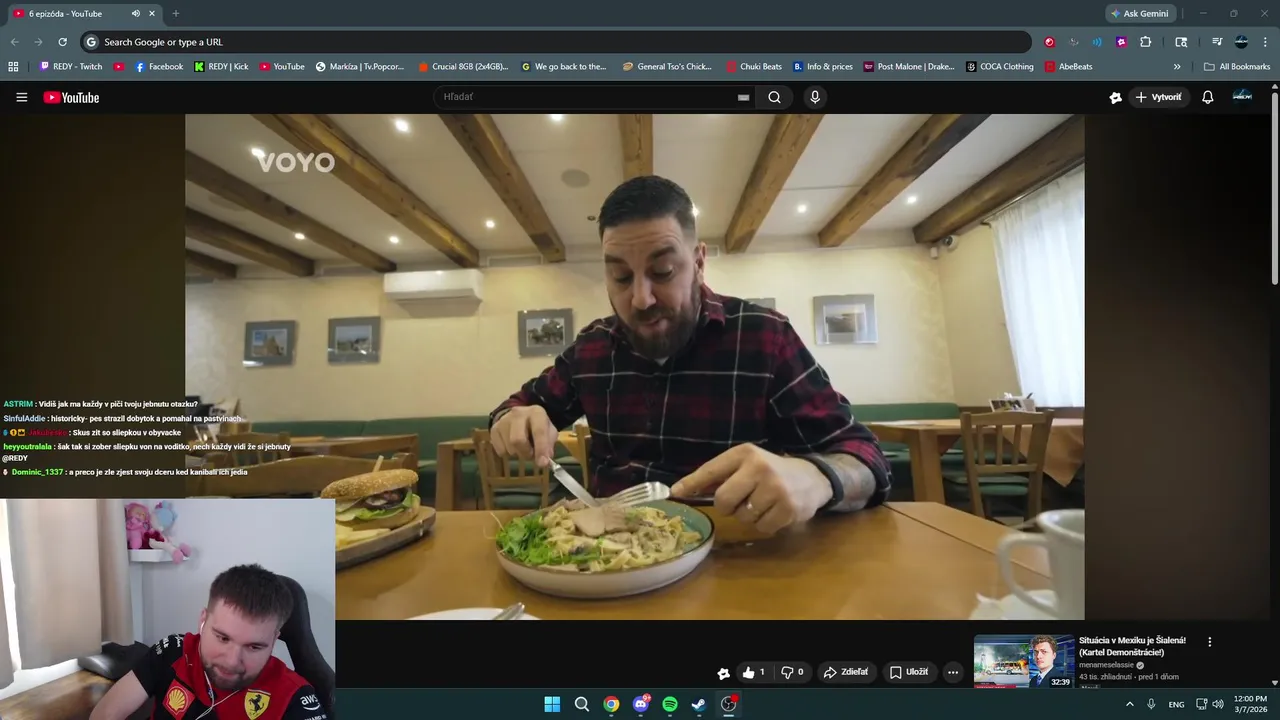Open Chrome tab search icon

1181,42
